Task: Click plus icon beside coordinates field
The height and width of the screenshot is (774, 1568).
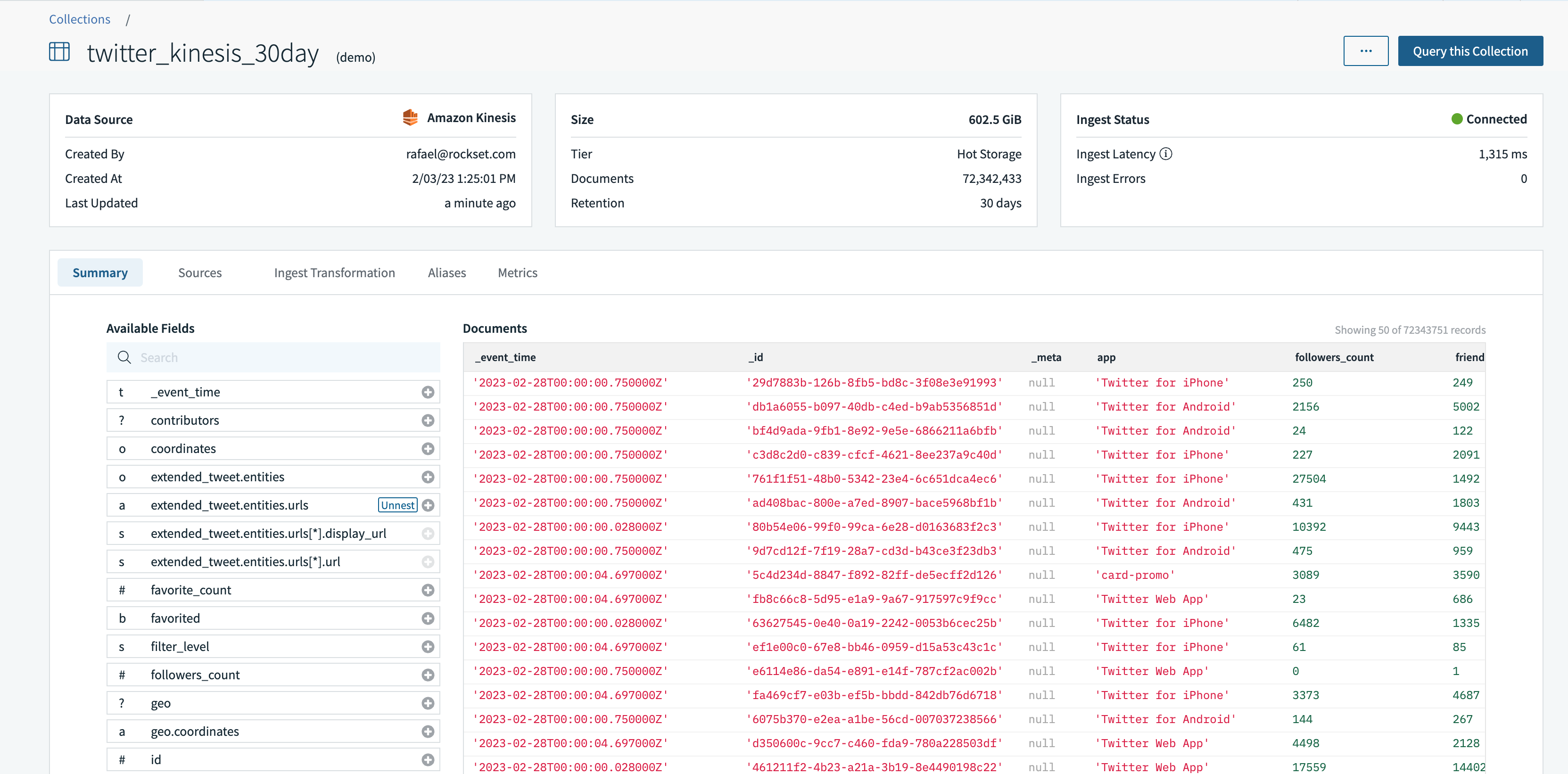Action: click(x=428, y=449)
